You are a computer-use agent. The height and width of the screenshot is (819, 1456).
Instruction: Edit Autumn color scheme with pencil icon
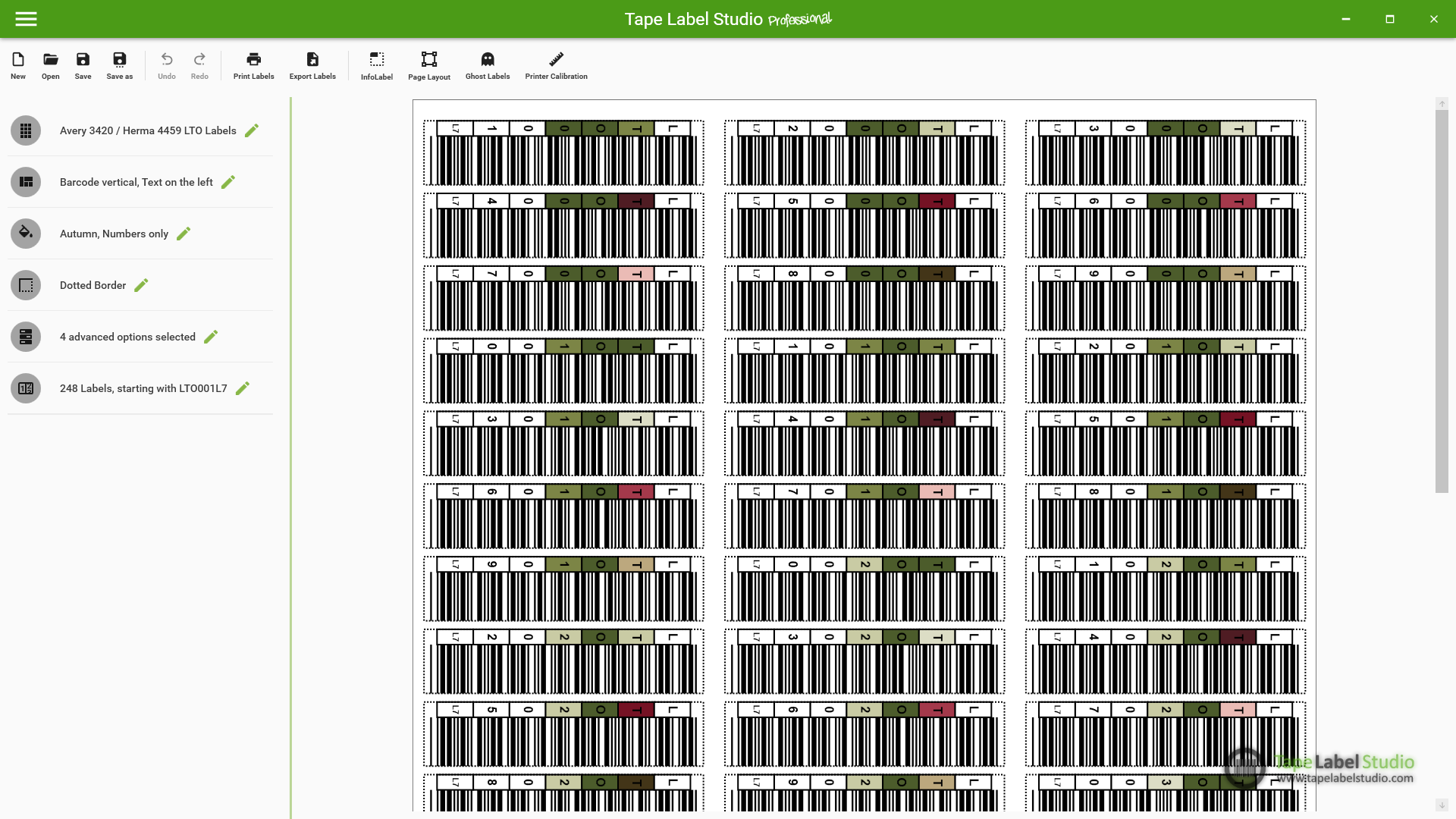click(184, 234)
